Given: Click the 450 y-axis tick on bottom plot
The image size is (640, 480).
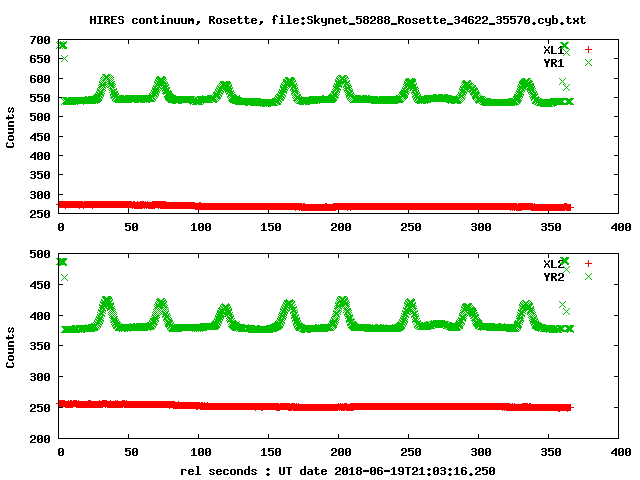Looking at the screenshot, I should point(40,285).
